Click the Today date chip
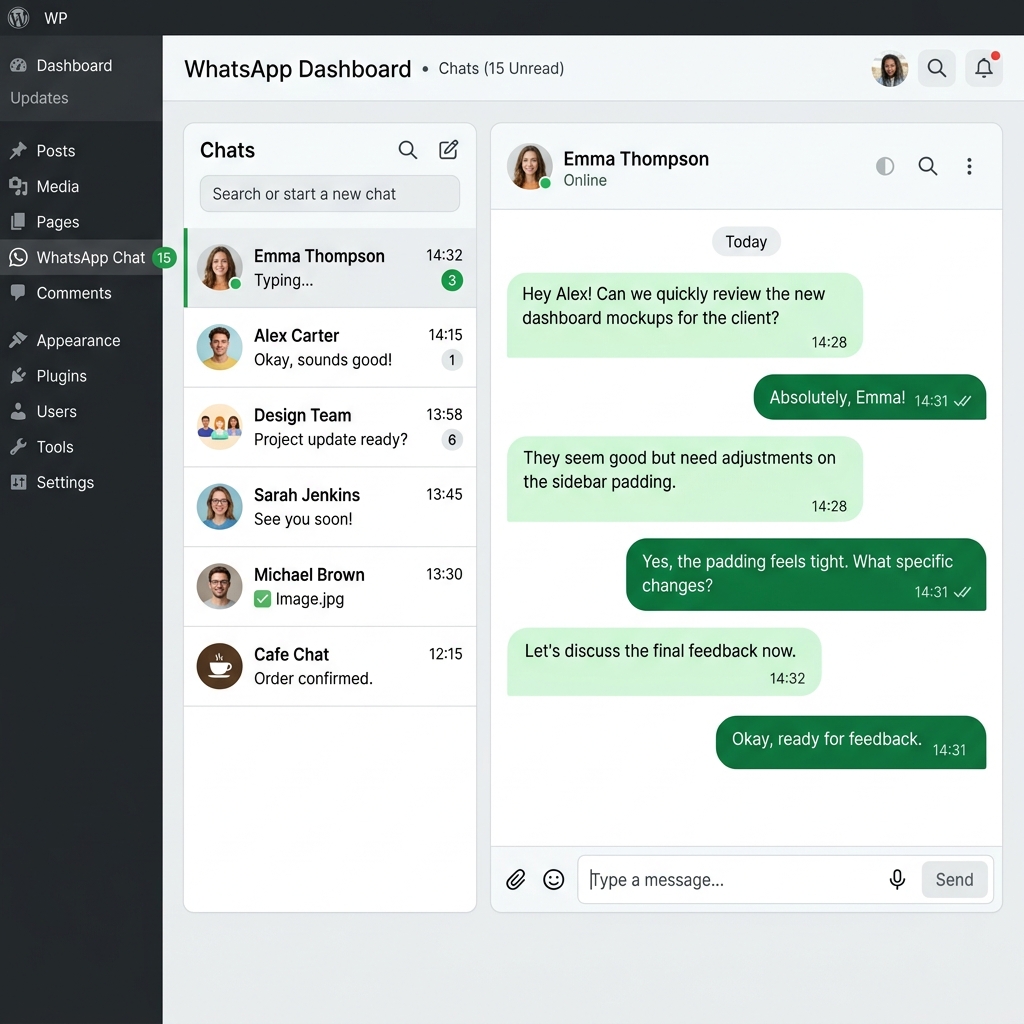The width and height of the screenshot is (1024, 1024). [746, 242]
